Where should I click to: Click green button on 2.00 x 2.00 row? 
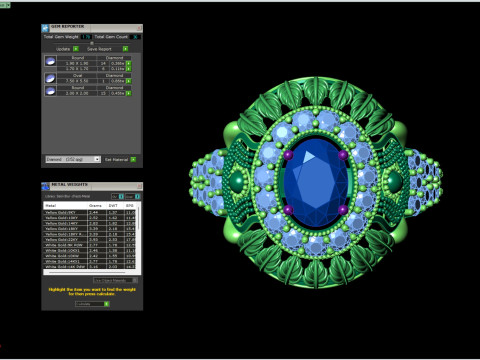tap(129, 93)
